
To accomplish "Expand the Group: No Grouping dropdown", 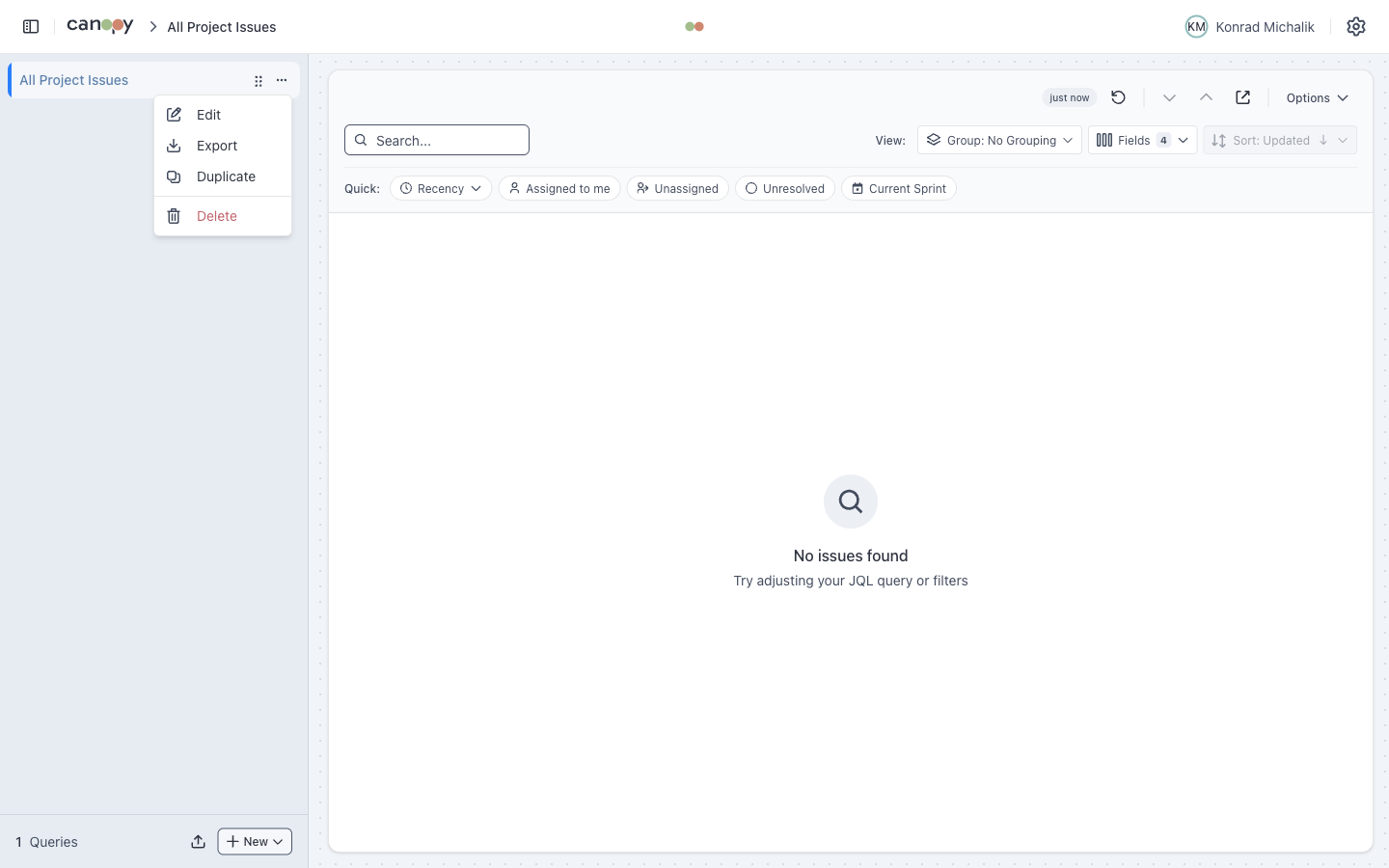I will pos(999,140).
